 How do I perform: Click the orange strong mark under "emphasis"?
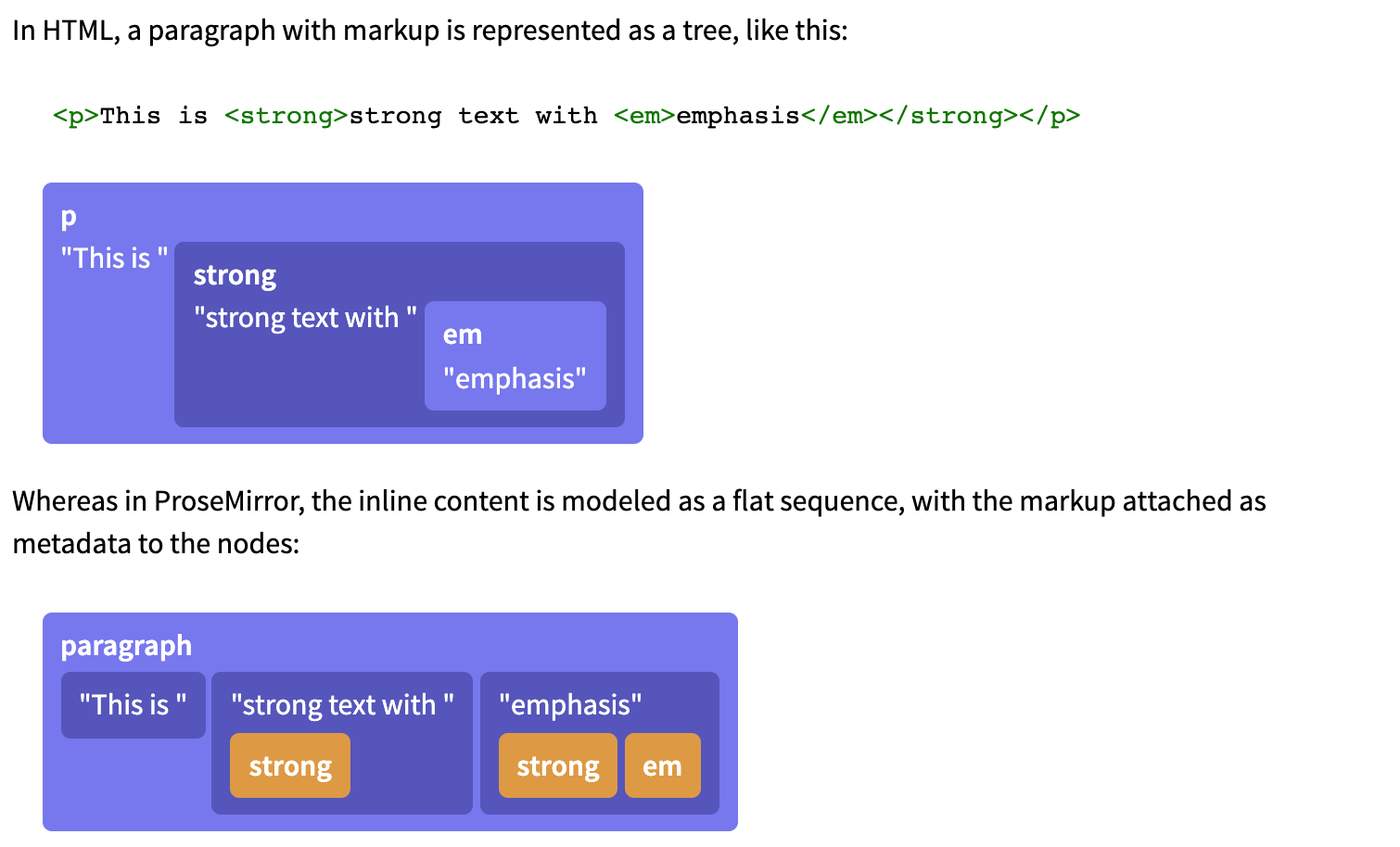[x=558, y=765]
